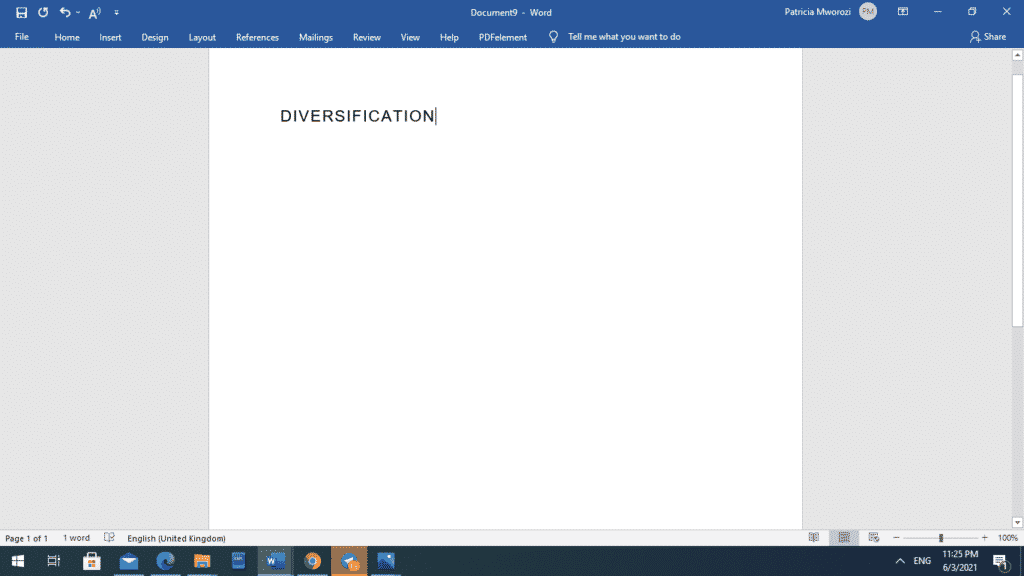Start Read Aloud from the Quick Access Toolbar
The height and width of the screenshot is (576, 1024).
(95, 12)
